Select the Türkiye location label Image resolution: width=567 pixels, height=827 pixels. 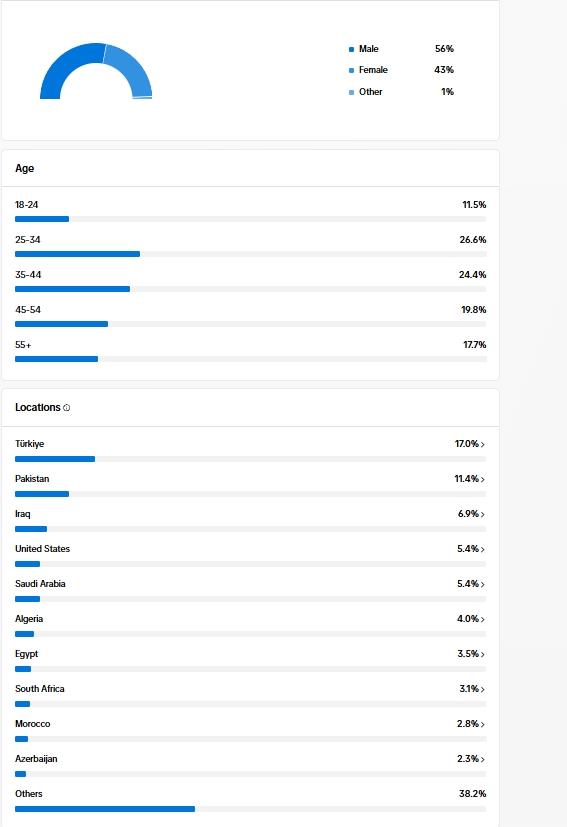click(30, 444)
